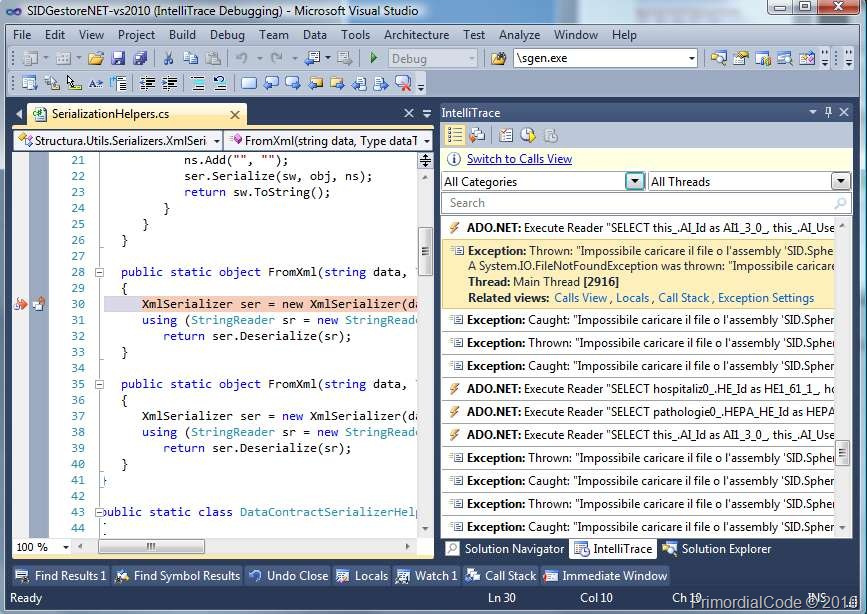Collapse the FromXml method at line 28
867x614 pixels.
(100, 272)
